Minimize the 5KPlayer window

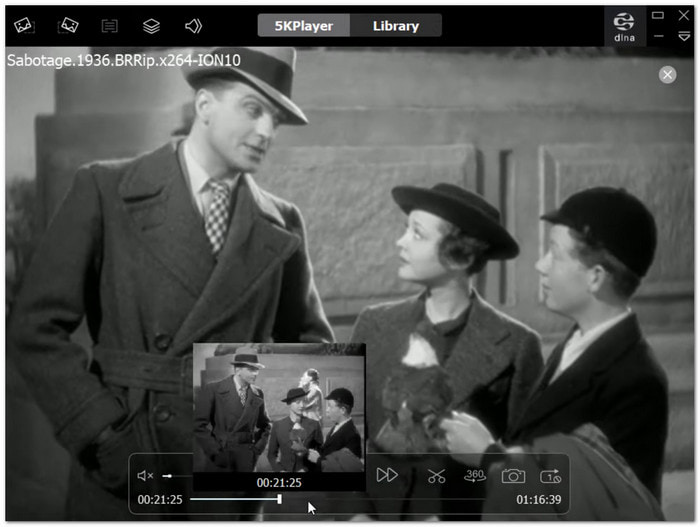point(658,36)
